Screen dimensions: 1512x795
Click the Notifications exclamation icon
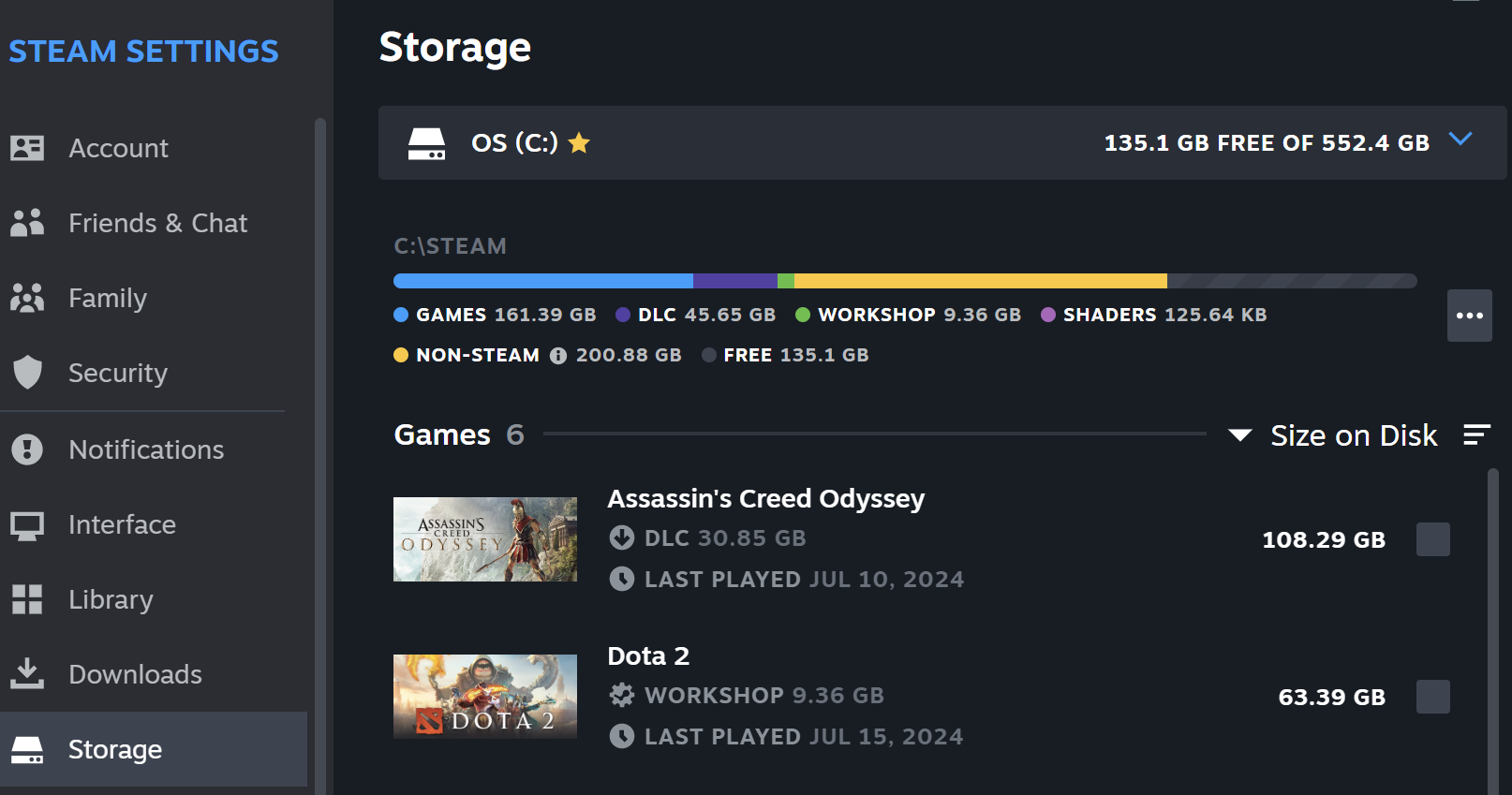[27, 449]
